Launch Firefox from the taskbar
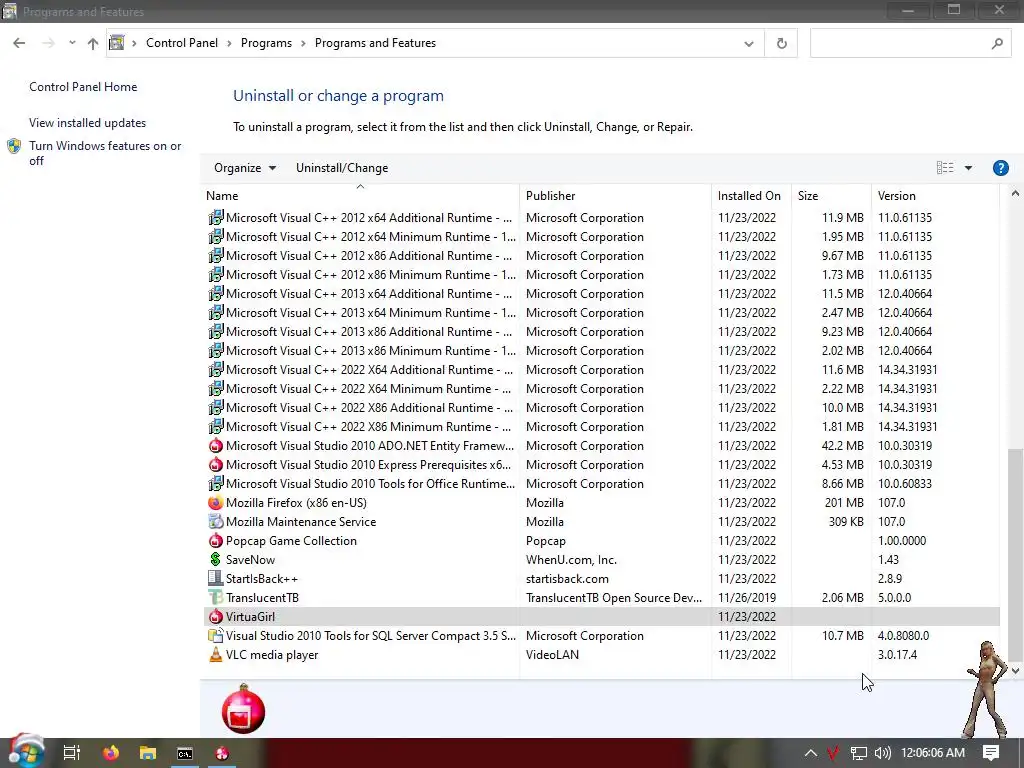 tap(111, 753)
